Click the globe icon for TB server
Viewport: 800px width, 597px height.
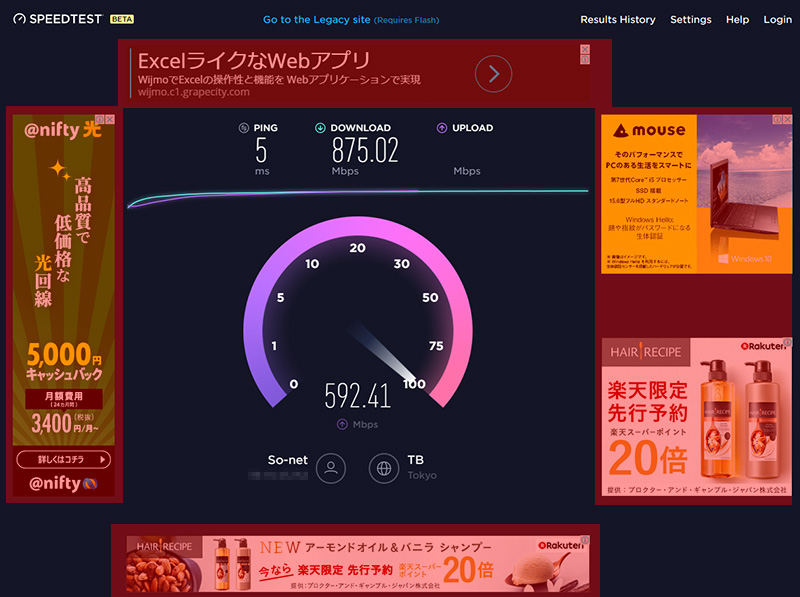pos(384,467)
